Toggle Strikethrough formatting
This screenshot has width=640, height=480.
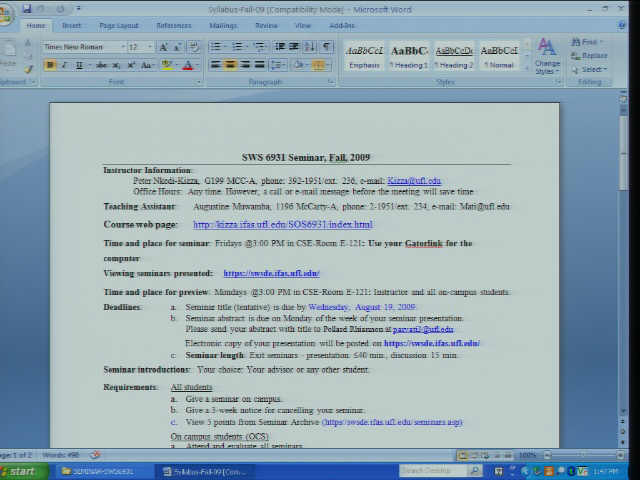pos(101,65)
